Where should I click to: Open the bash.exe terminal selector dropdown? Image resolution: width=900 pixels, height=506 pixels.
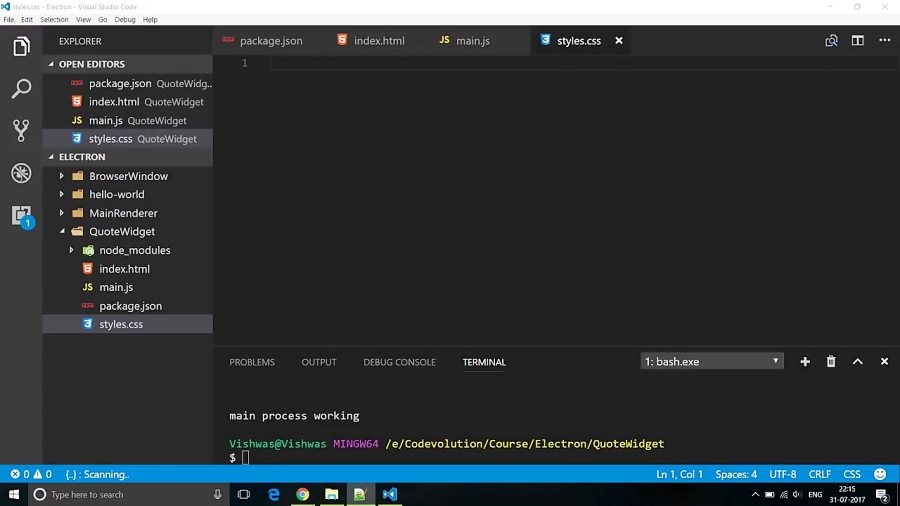click(x=711, y=361)
